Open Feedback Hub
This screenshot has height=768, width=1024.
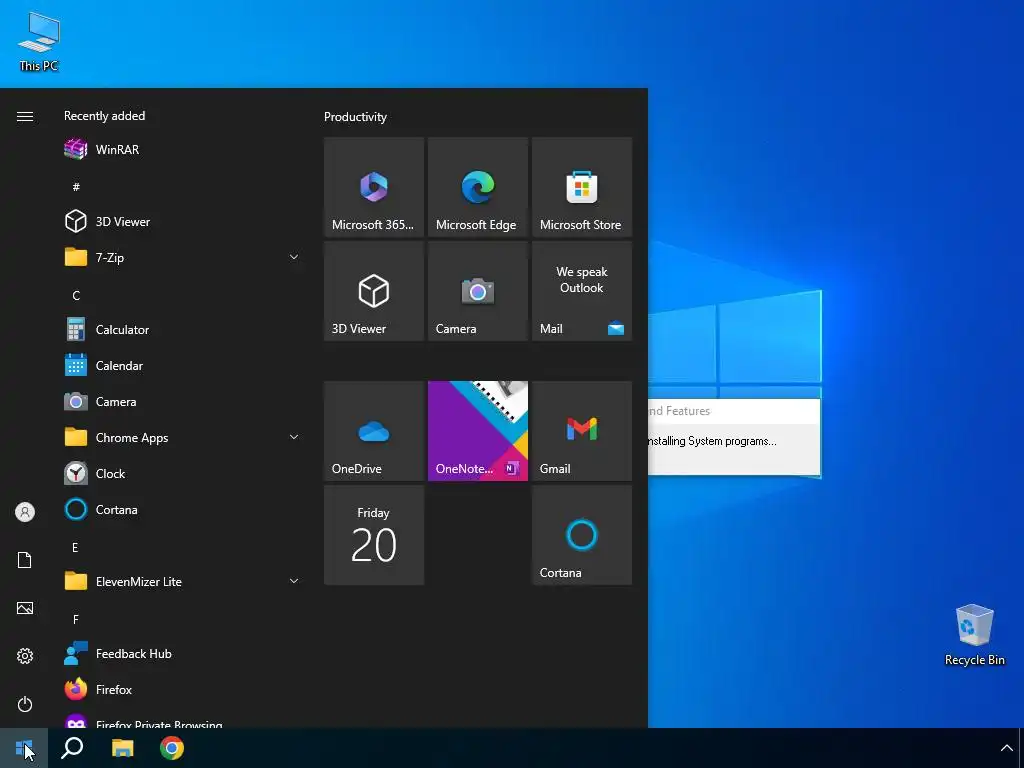[x=183, y=654]
